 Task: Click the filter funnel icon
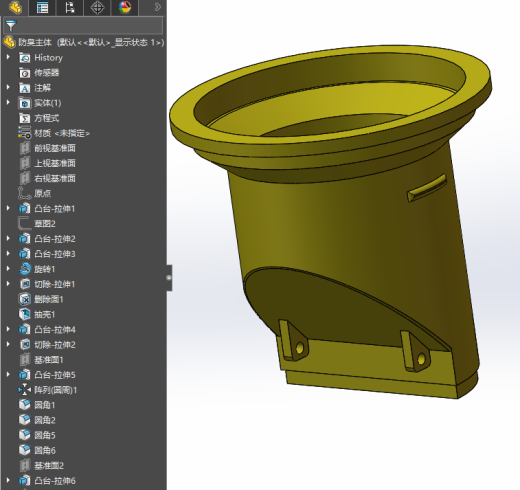point(11,26)
